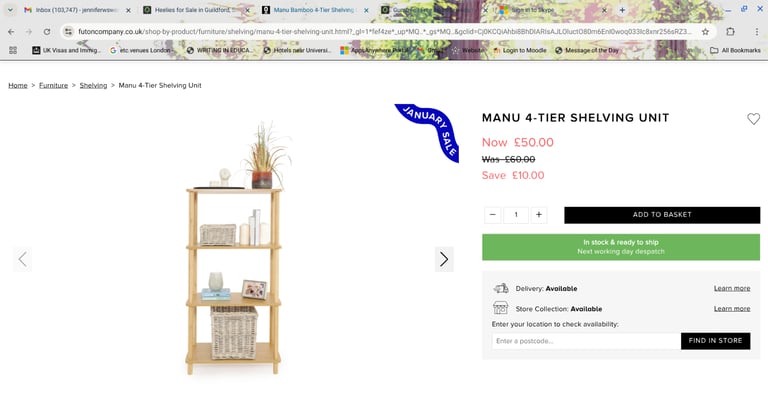Image resolution: width=768 pixels, height=408 pixels.
Task: Show previous product image arrow
Action: 23,259
